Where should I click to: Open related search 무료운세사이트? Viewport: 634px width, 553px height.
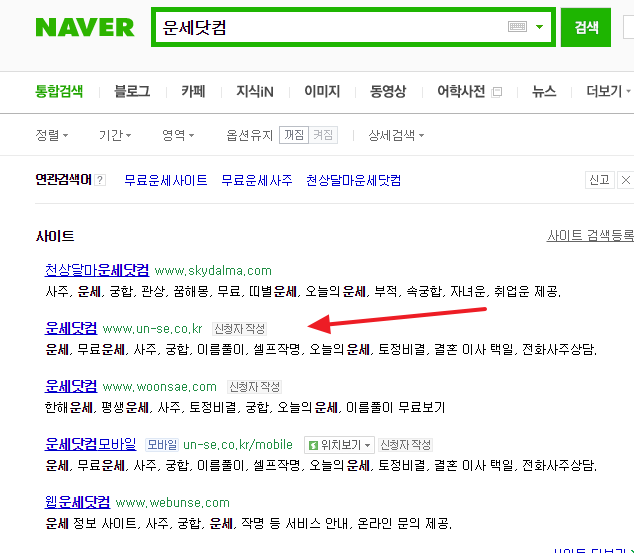coord(166,180)
